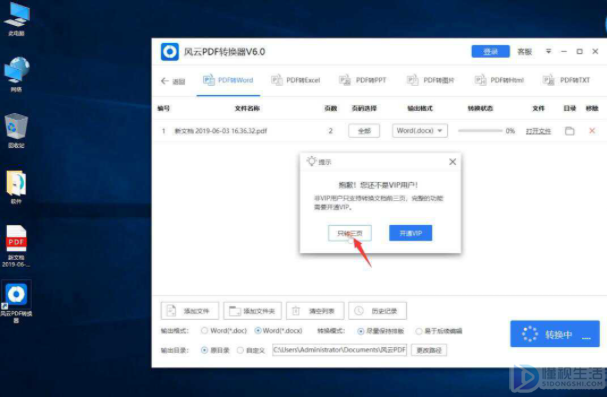The image size is (607, 397).
Task: Click the 页码选择 column header
Action: (364, 108)
